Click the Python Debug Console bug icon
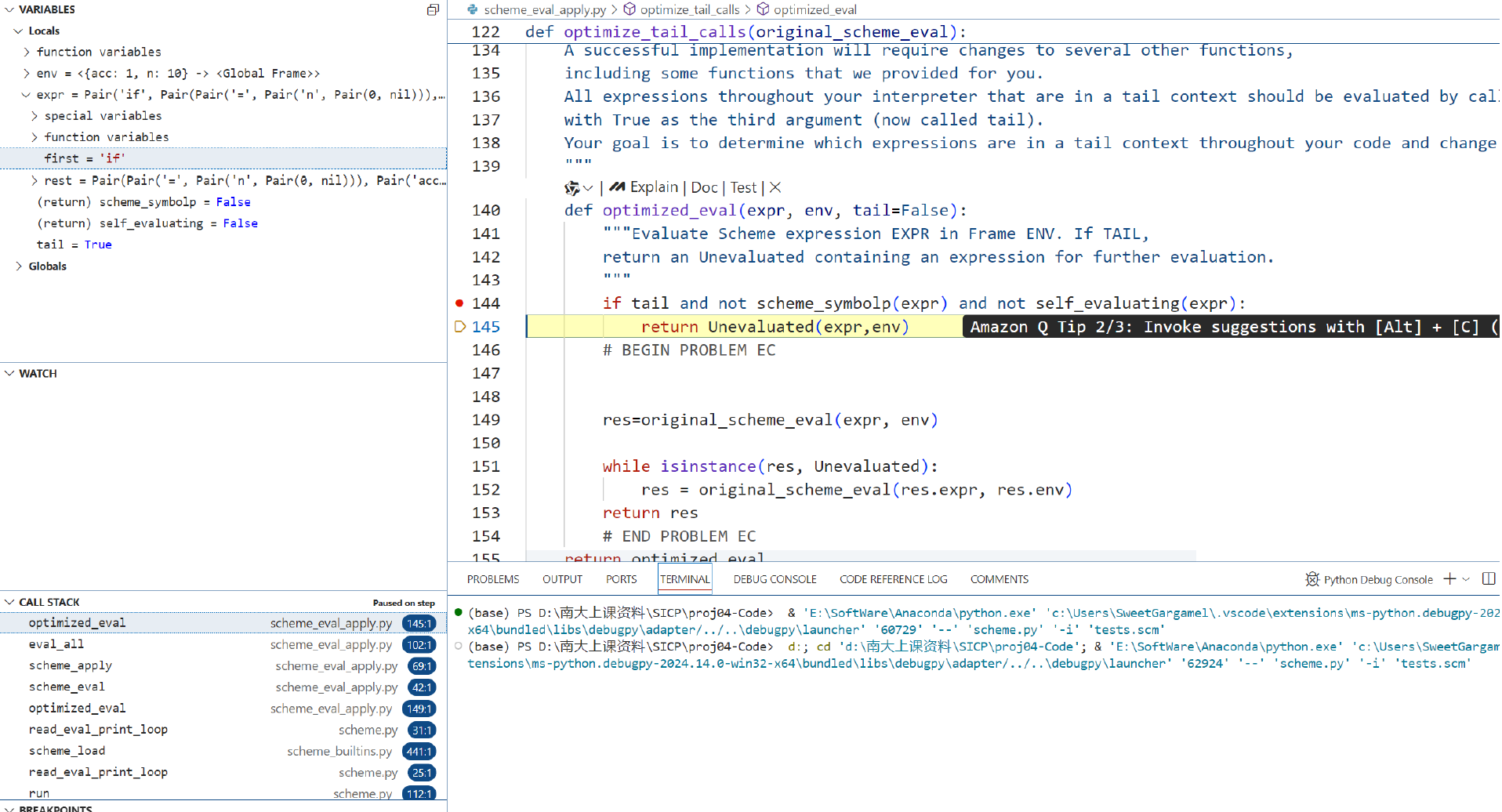The image size is (1502, 812). [1312, 579]
